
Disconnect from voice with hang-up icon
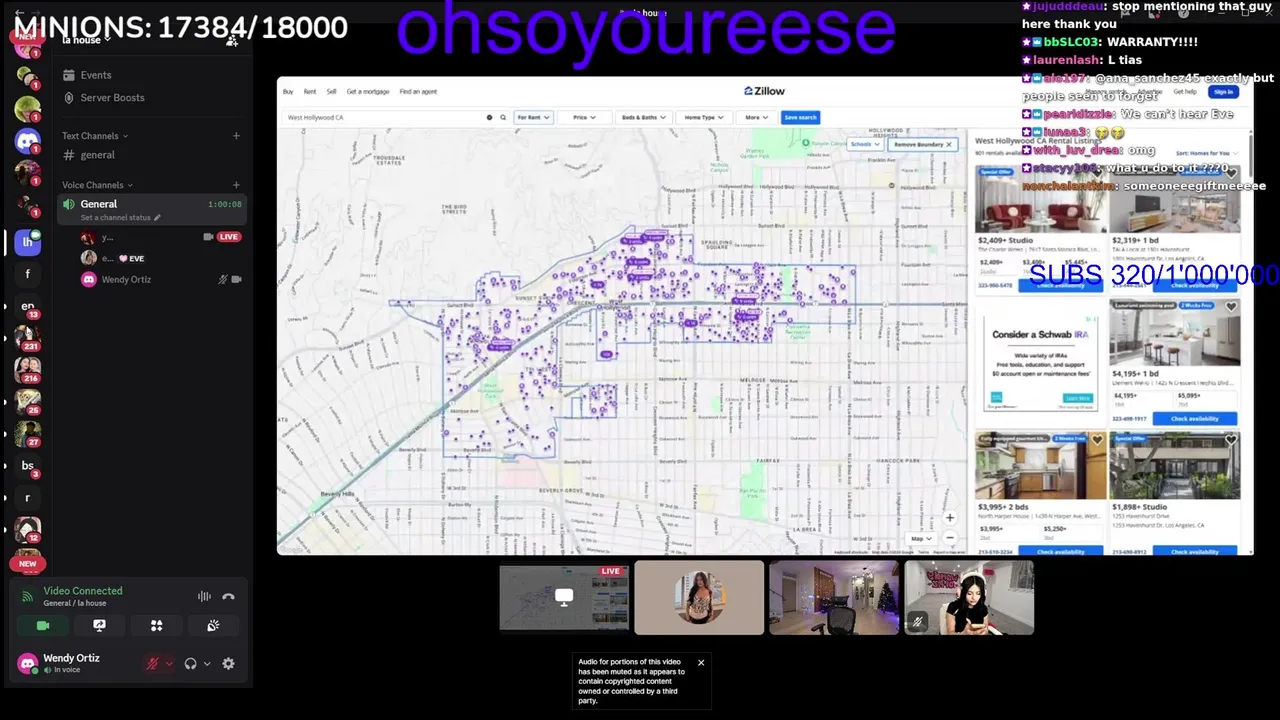(x=228, y=596)
